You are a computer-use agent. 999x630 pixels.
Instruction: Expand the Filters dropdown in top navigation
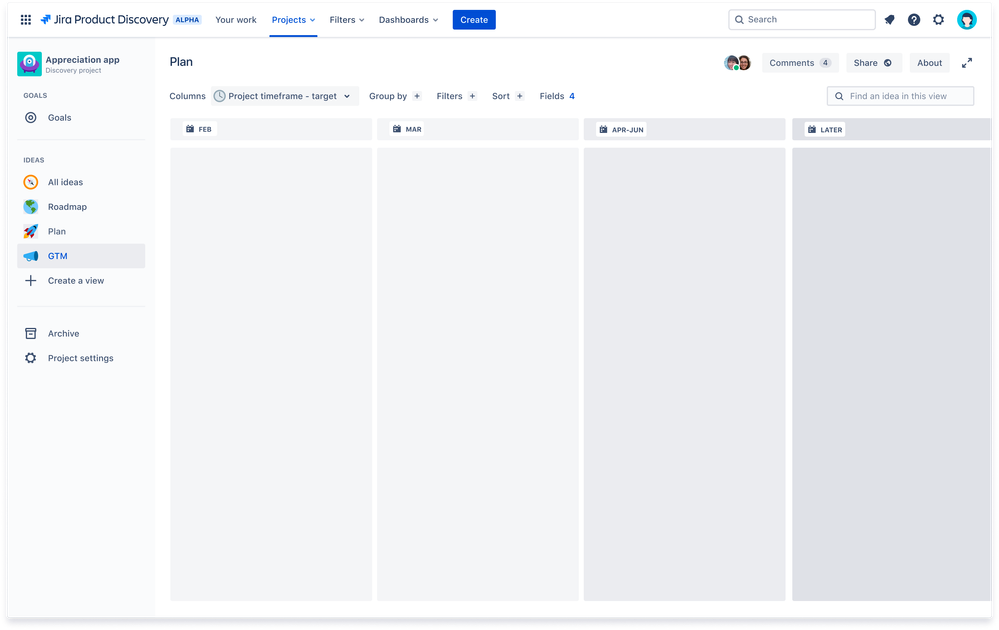[347, 20]
